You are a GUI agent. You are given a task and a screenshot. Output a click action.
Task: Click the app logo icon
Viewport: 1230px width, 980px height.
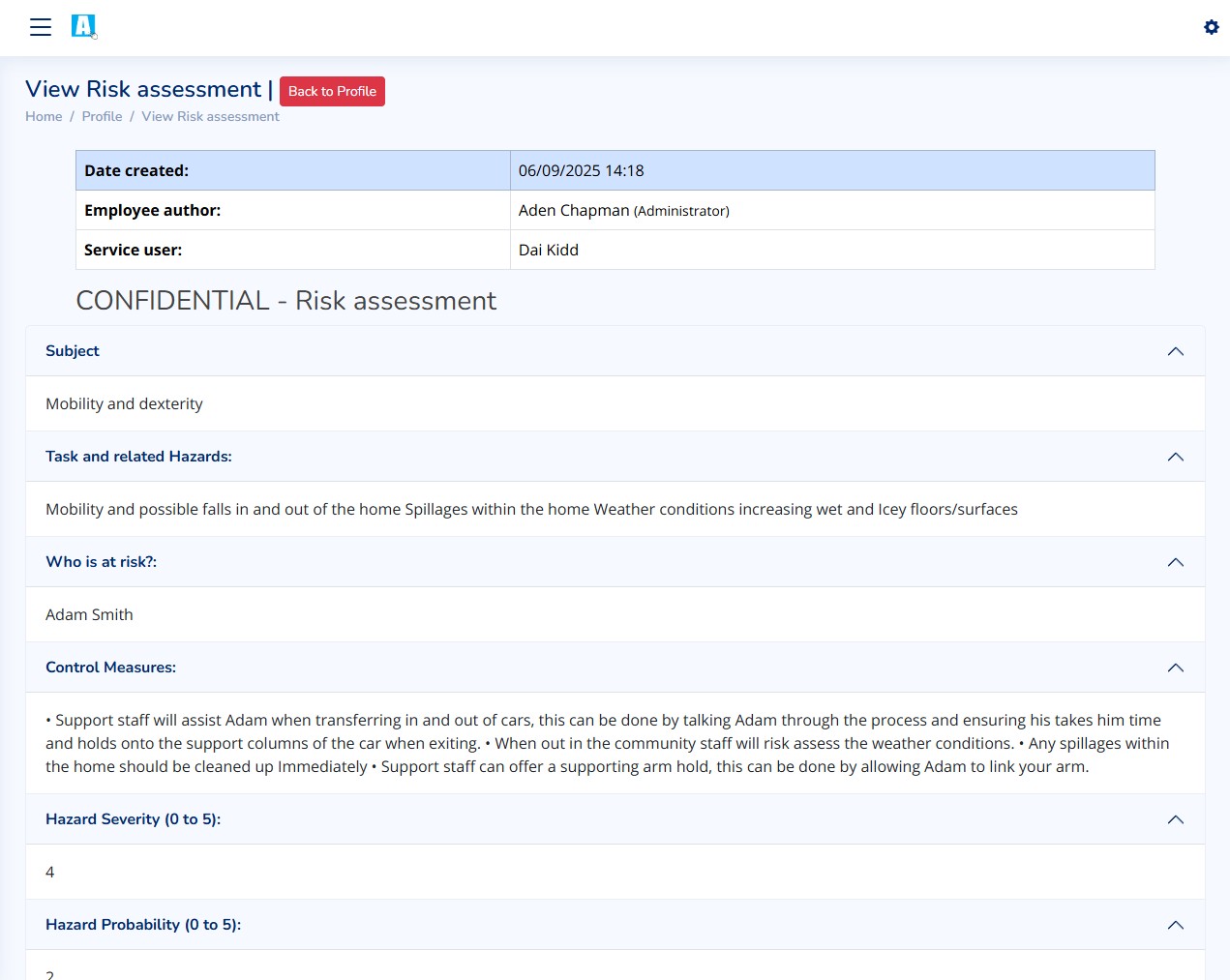point(84,26)
